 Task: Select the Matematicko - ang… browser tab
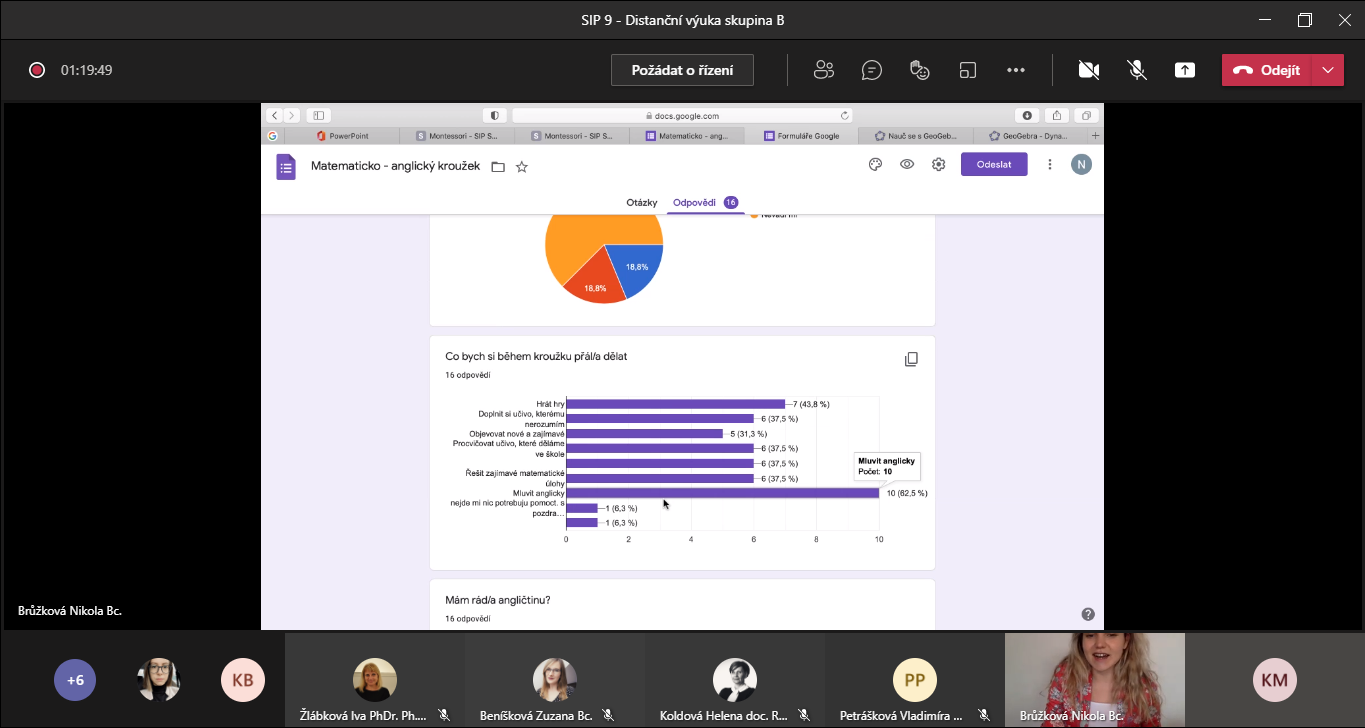[x=686, y=135]
